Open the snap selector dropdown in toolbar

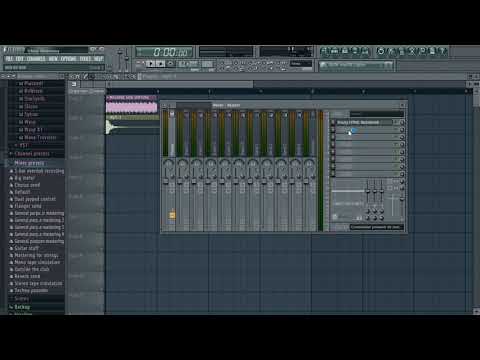[x=301, y=63]
